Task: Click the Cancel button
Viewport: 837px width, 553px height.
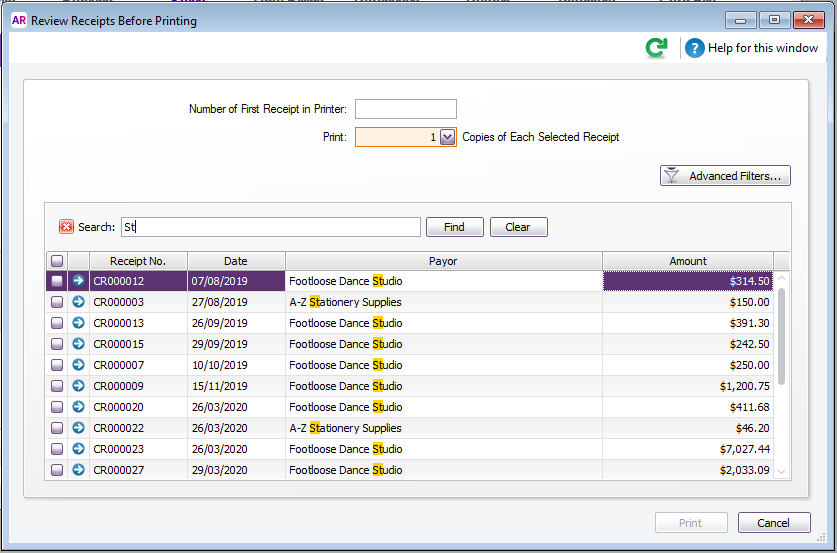Action: (x=773, y=523)
